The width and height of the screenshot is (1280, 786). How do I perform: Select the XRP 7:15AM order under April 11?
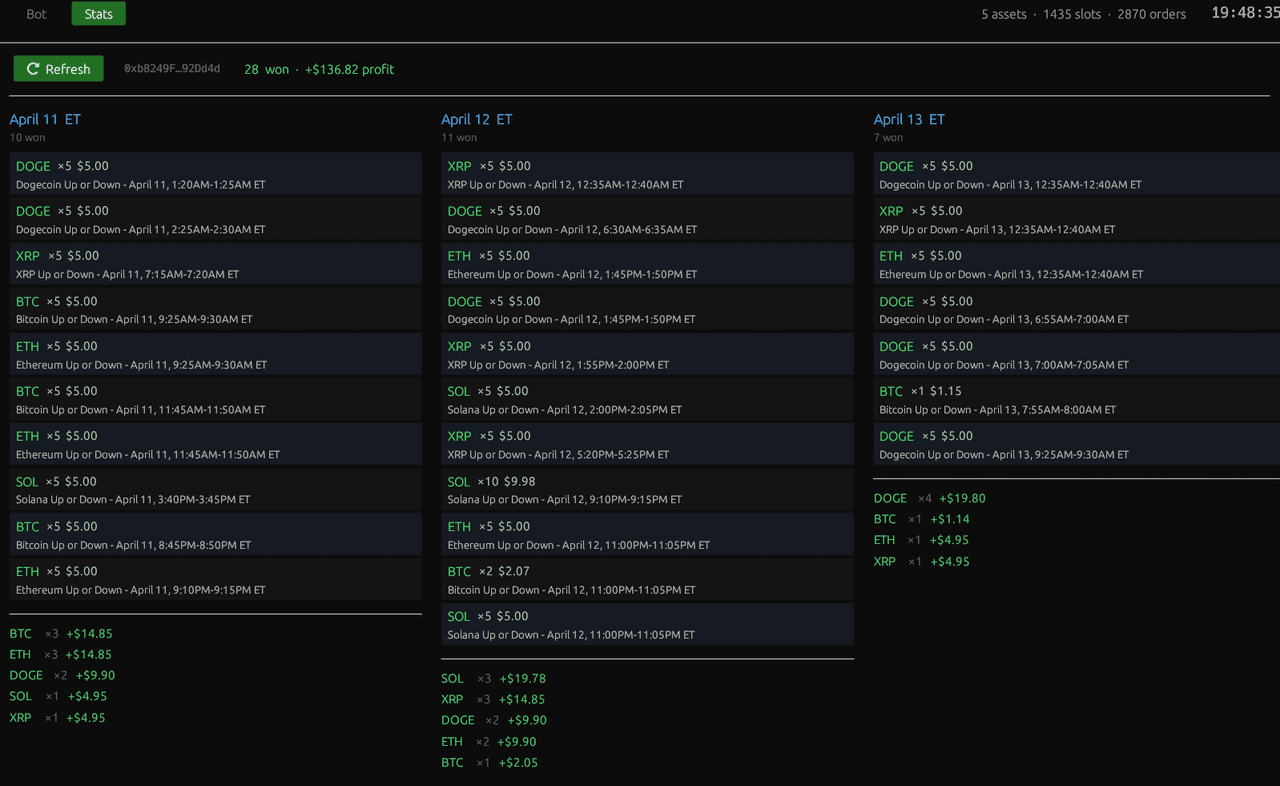(x=215, y=264)
